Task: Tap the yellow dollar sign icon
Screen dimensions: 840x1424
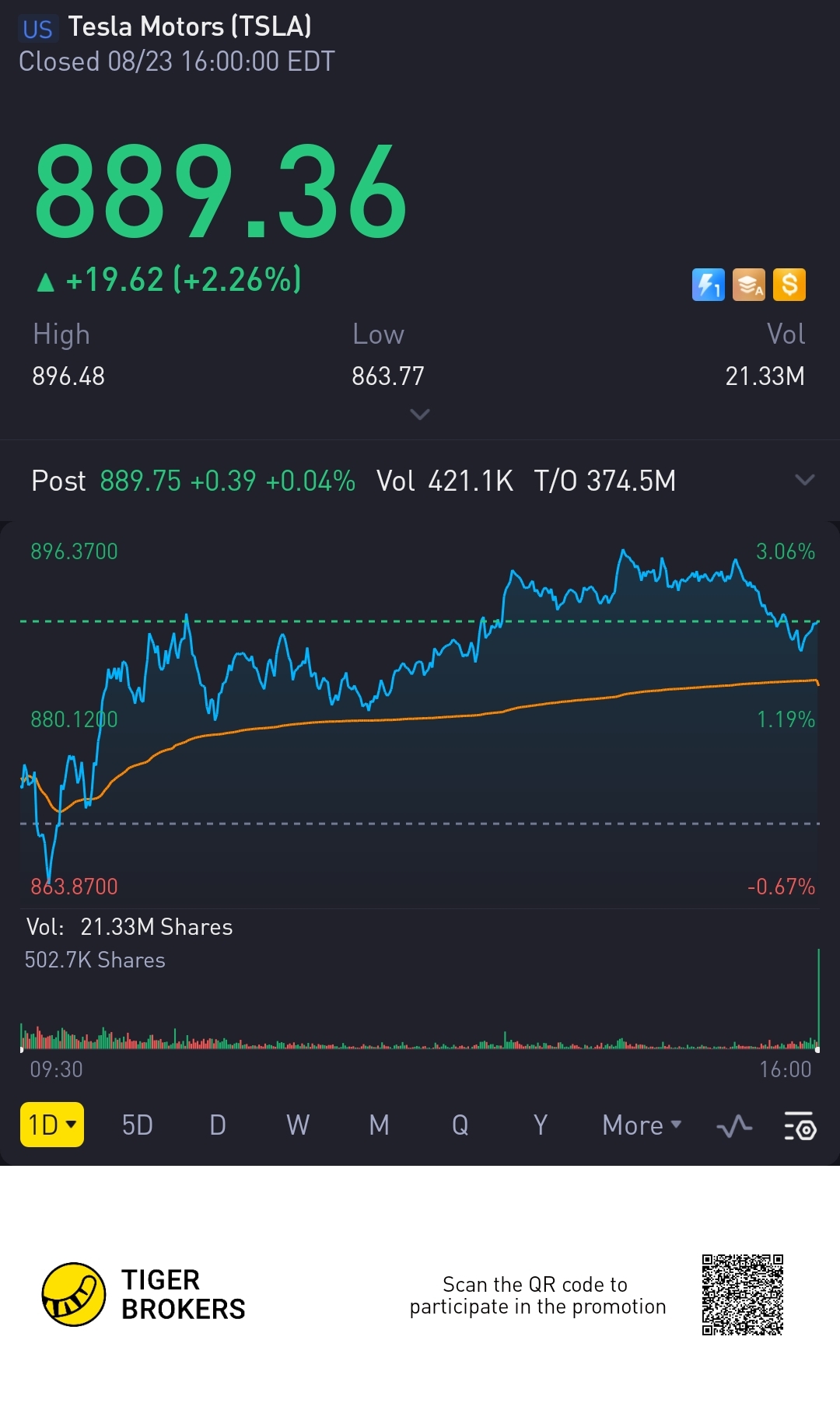Action: tap(789, 285)
